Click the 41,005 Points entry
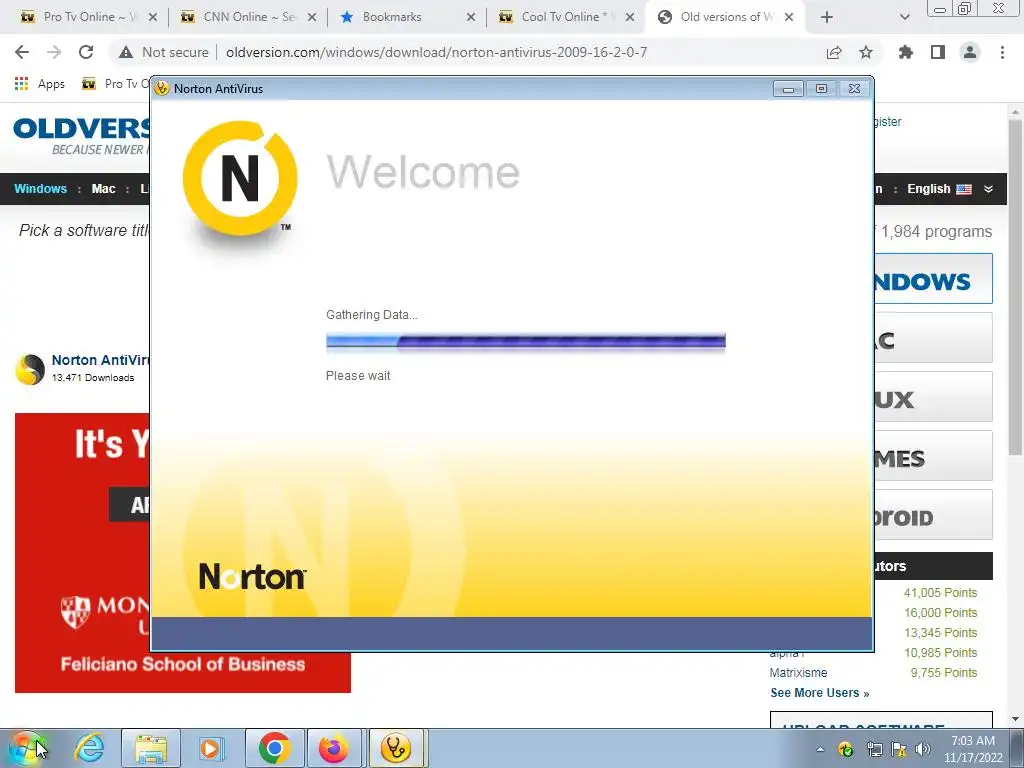Image resolution: width=1024 pixels, height=768 pixels. tap(940, 592)
